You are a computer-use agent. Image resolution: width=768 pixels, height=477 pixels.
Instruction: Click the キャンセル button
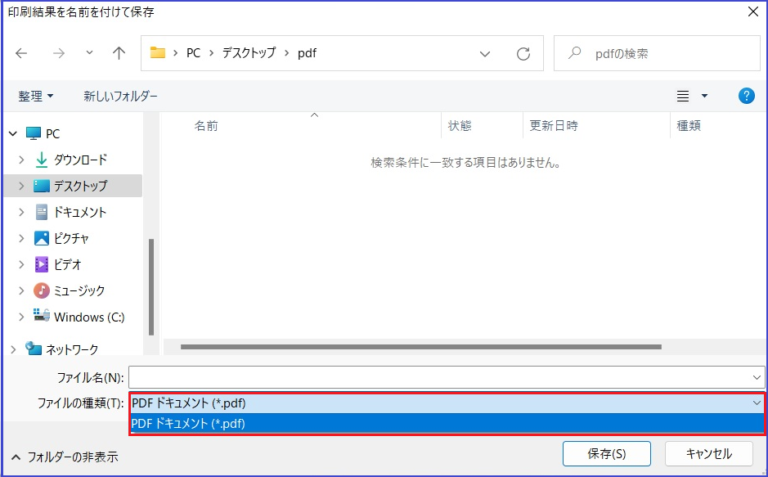(709, 453)
